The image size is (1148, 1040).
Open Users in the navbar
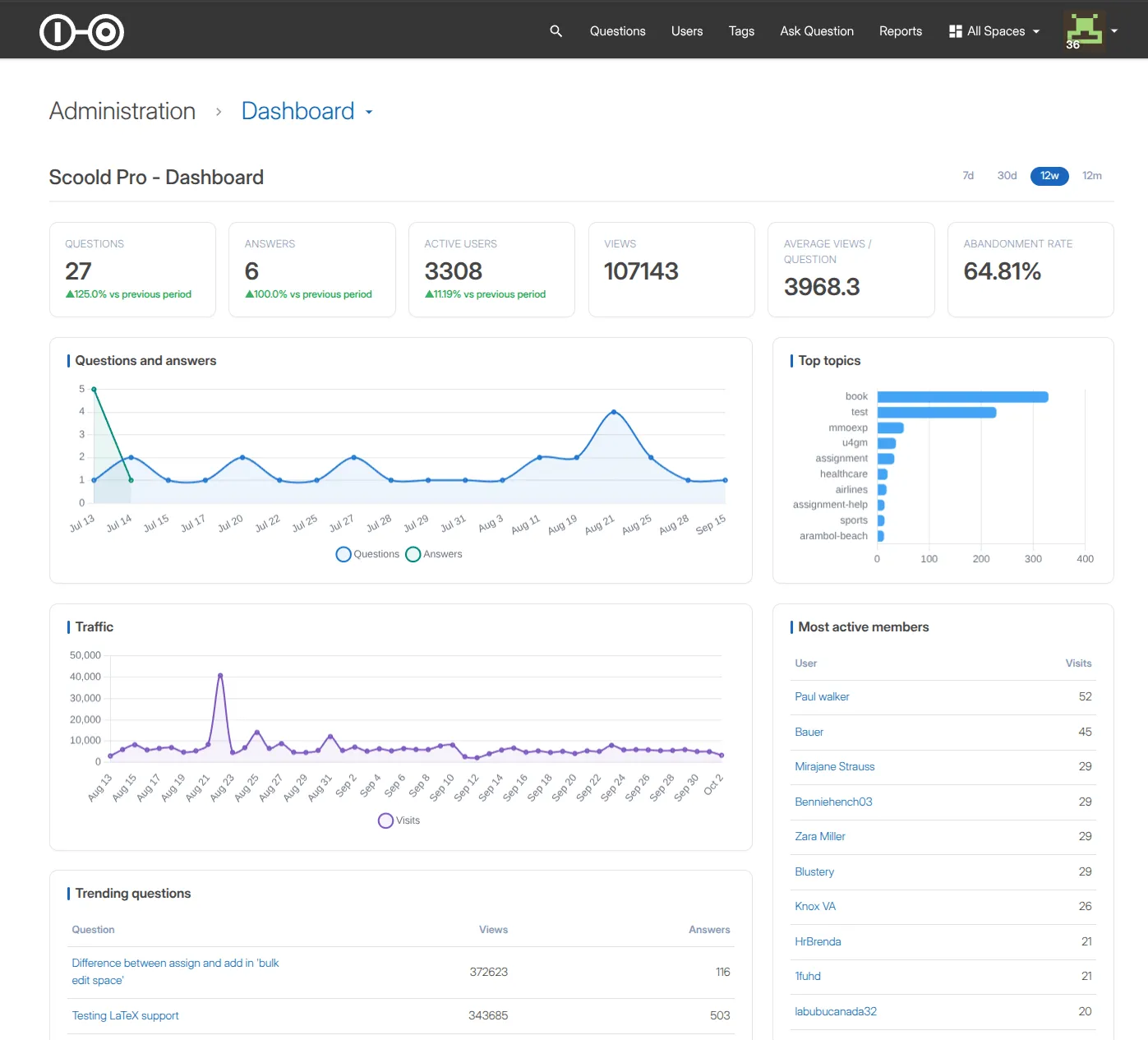click(687, 31)
